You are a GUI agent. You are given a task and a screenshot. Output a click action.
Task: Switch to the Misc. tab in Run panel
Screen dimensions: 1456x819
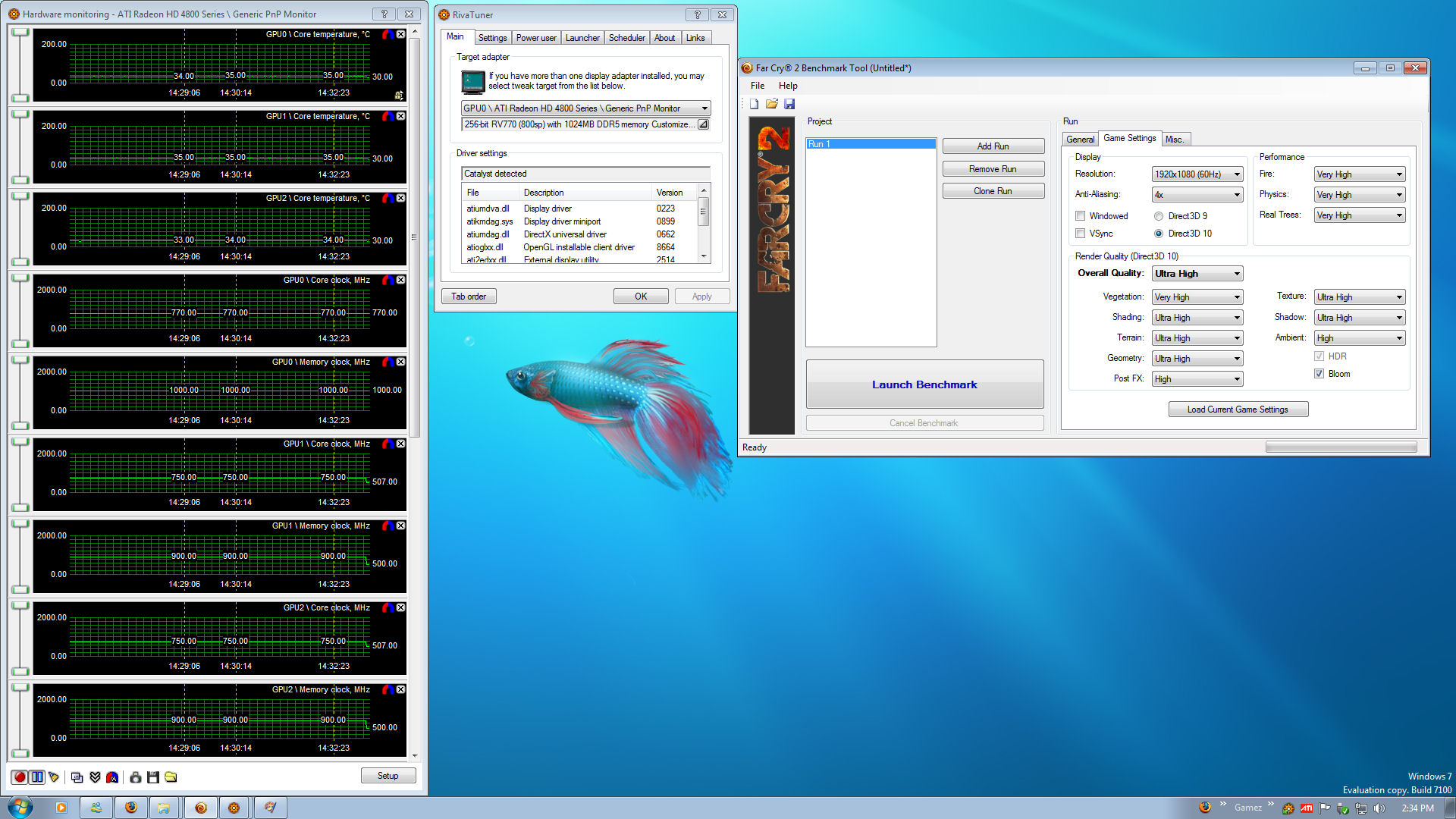pyautogui.click(x=1175, y=140)
